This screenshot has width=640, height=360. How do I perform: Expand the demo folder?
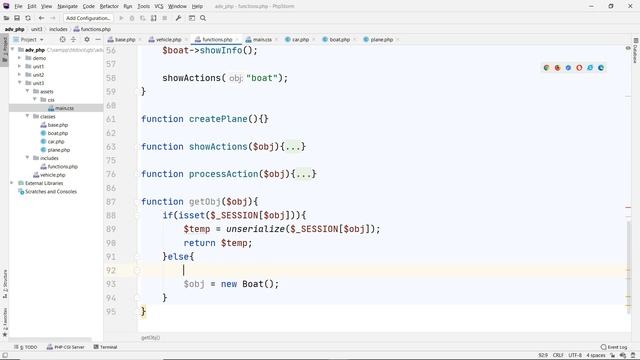pyautogui.click(x=19, y=58)
